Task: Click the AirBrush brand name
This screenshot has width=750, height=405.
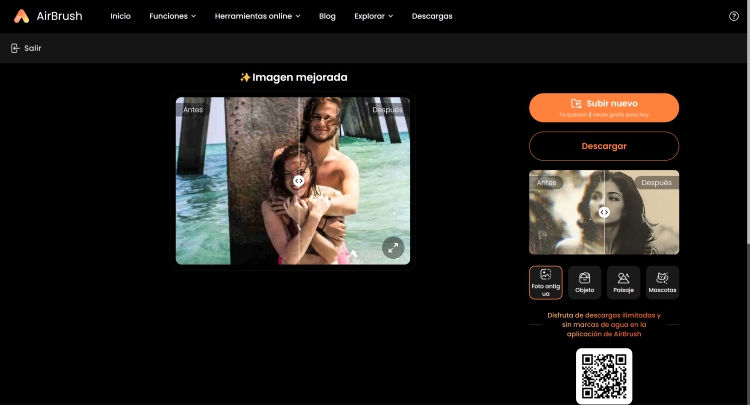Action: pyautogui.click(x=59, y=16)
